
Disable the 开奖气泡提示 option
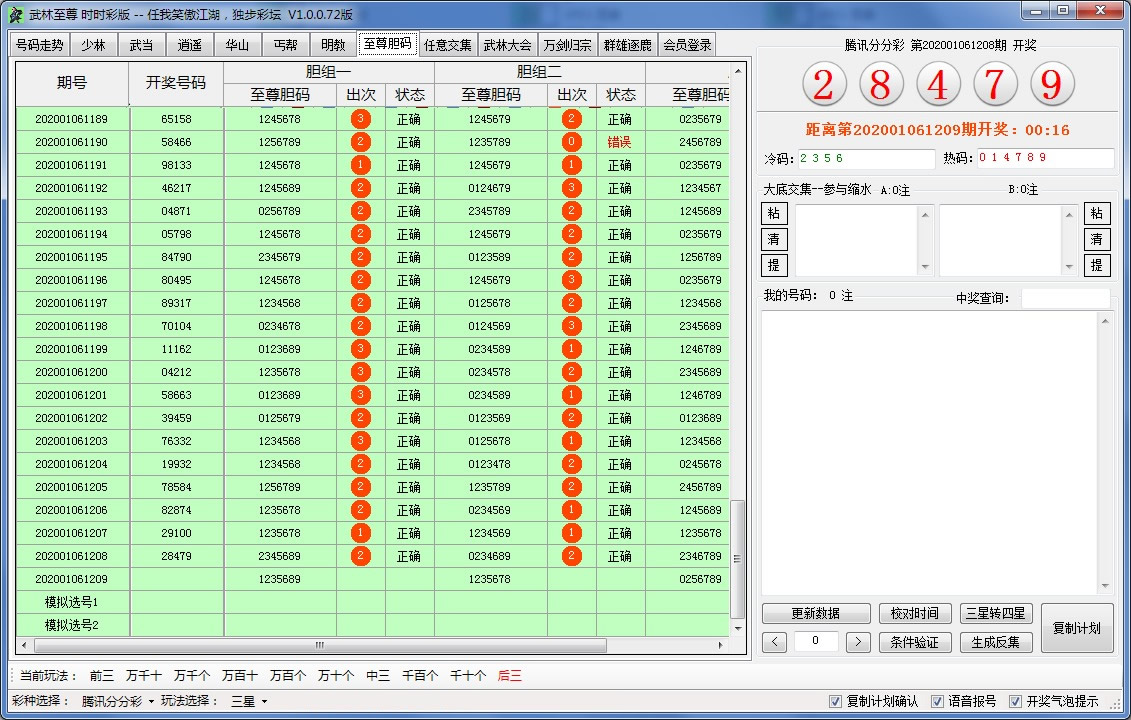(x=1017, y=703)
